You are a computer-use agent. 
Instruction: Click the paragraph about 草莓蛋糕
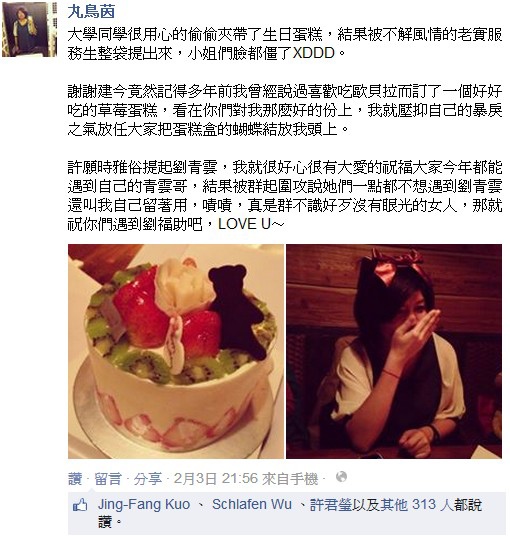click(x=284, y=110)
